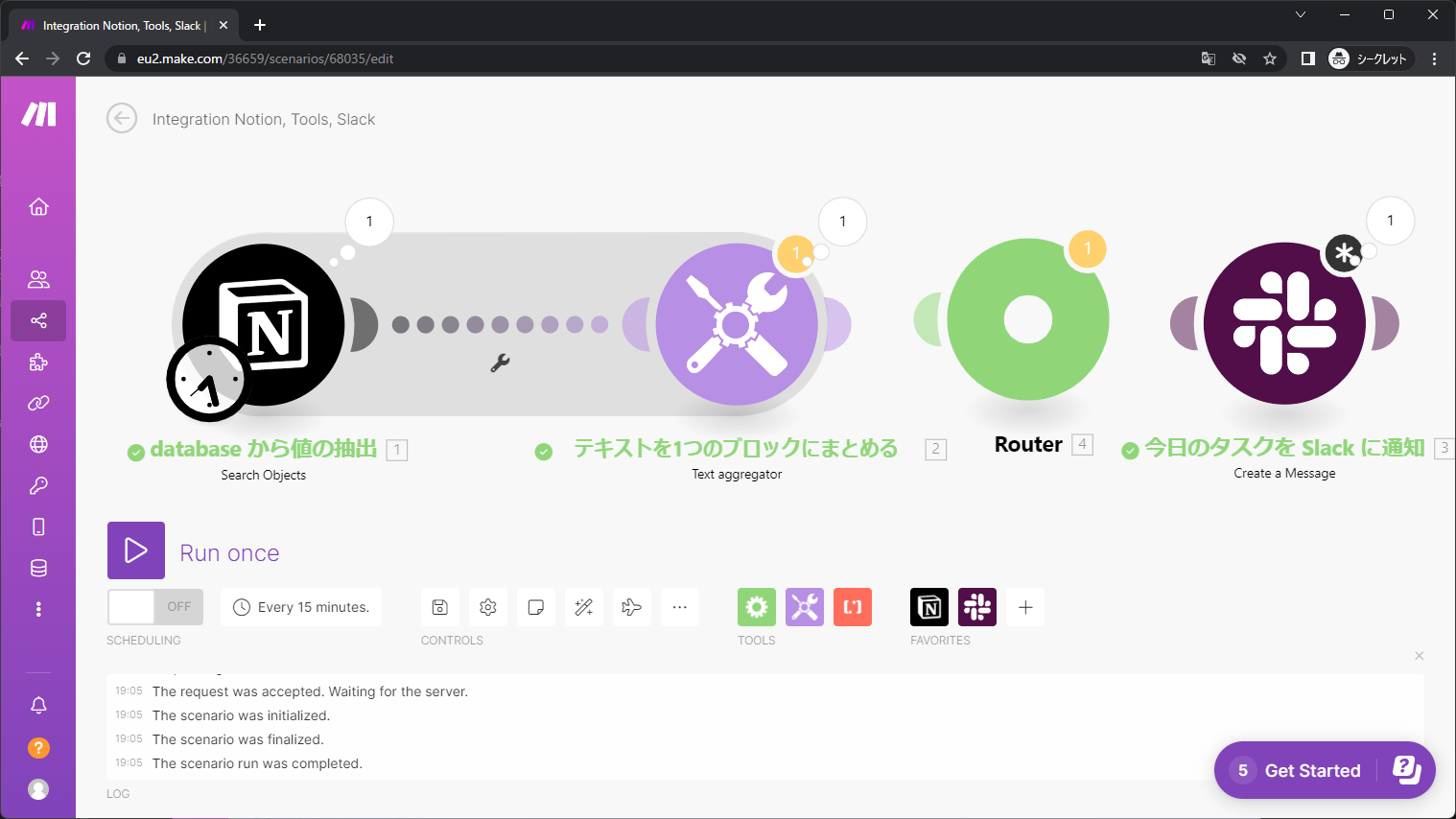Select the log line 'The scenario run was completed.'
The width and height of the screenshot is (1456, 819).
pos(257,763)
